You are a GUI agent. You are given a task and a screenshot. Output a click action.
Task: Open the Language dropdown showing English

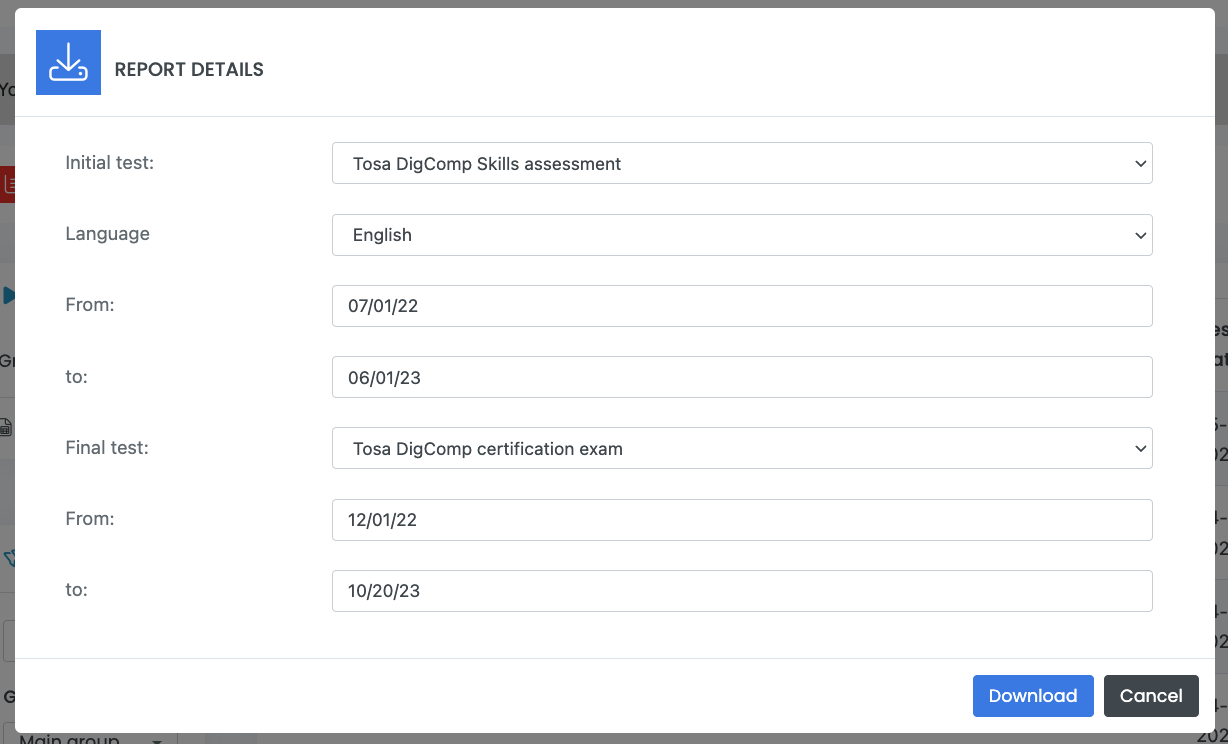[742, 235]
